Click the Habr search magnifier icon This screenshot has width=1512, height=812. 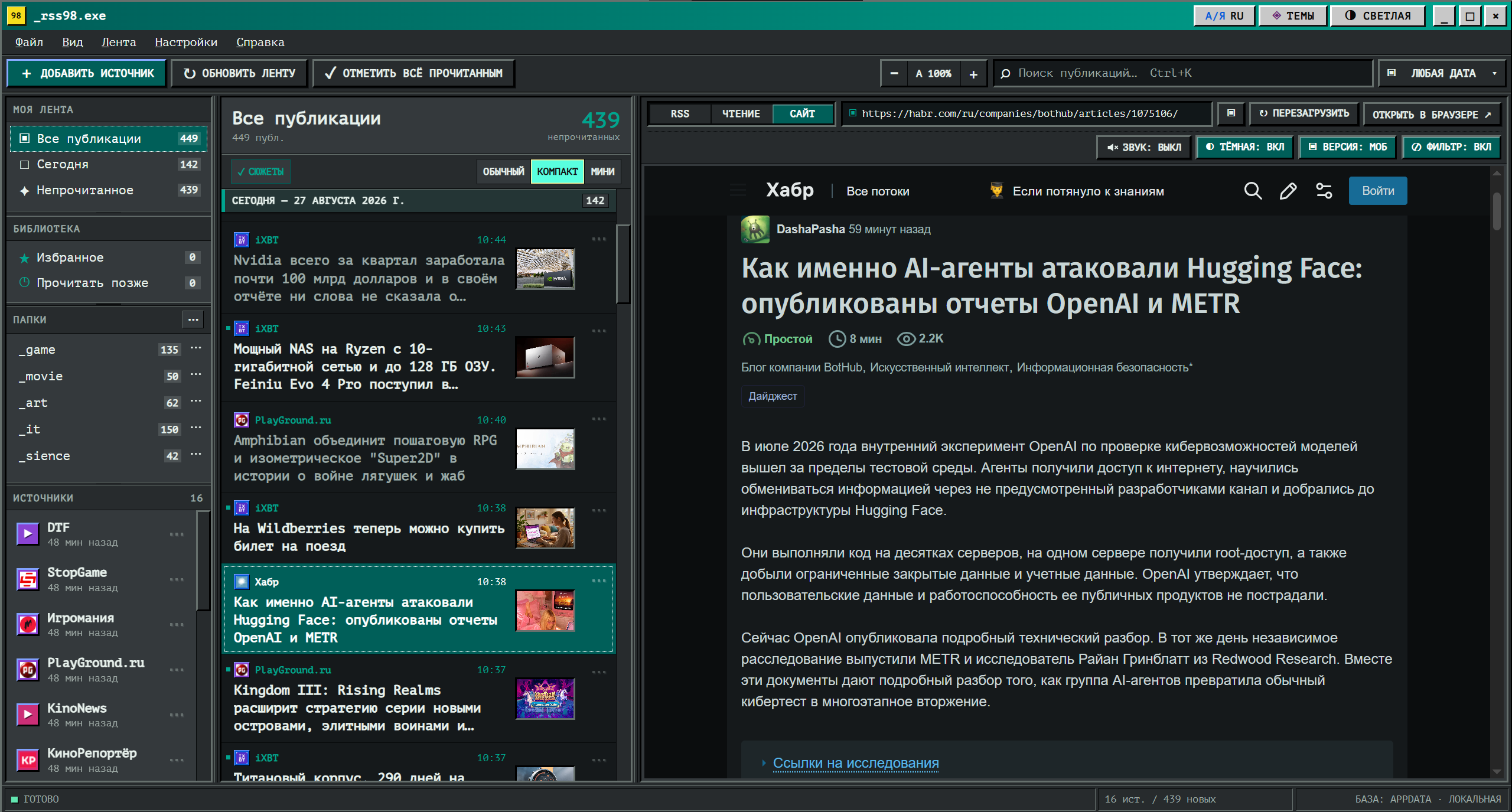pyautogui.click(x=1253, y=191)
